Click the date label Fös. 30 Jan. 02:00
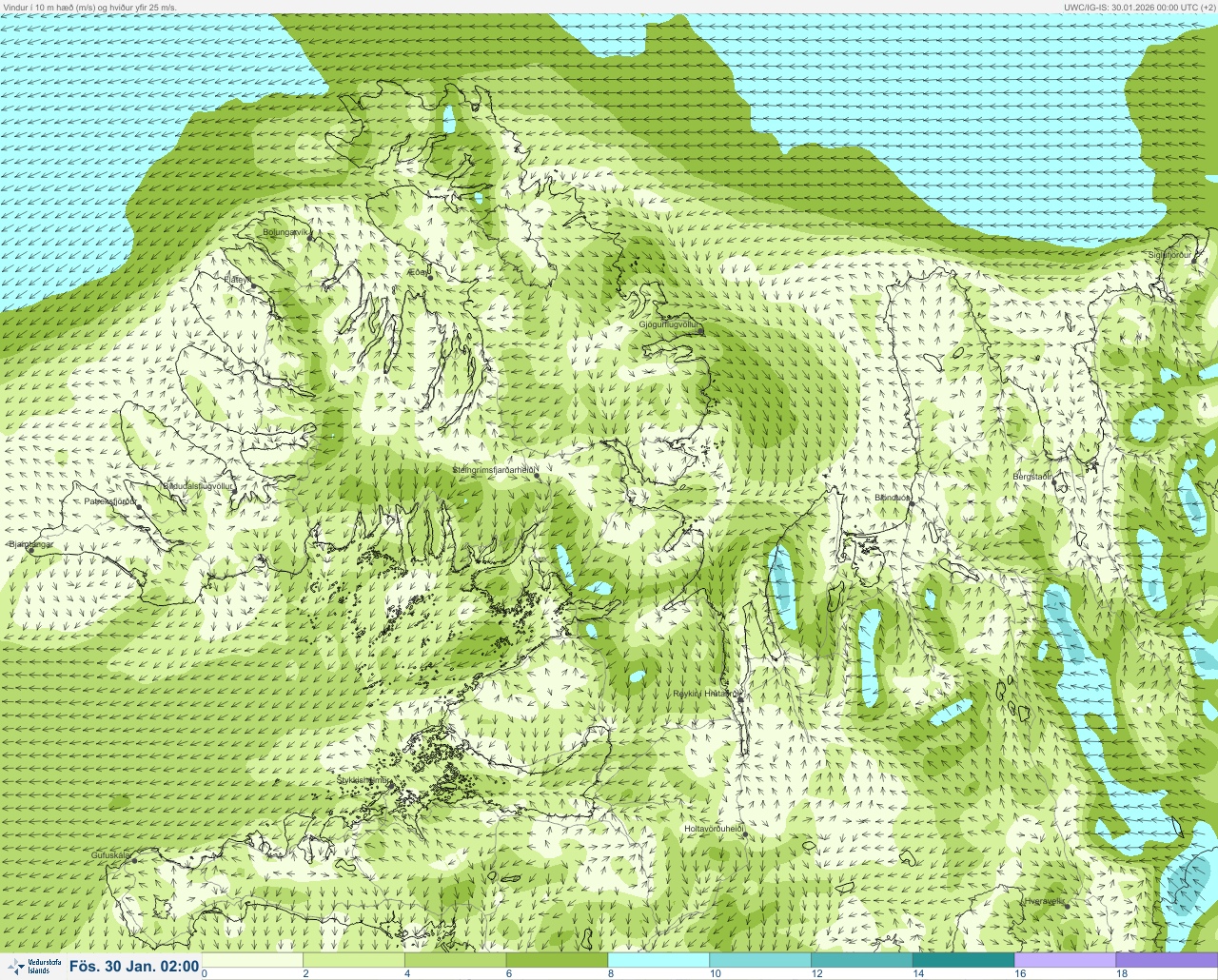The width and height of the screenshot is (1218, 980). pos(134,967)
